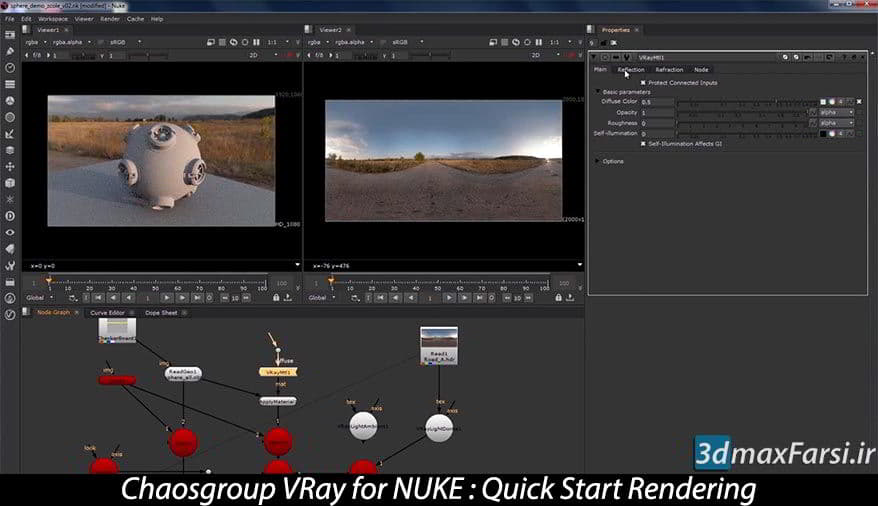Click Opacity animation curve icon

coord(812,113)
